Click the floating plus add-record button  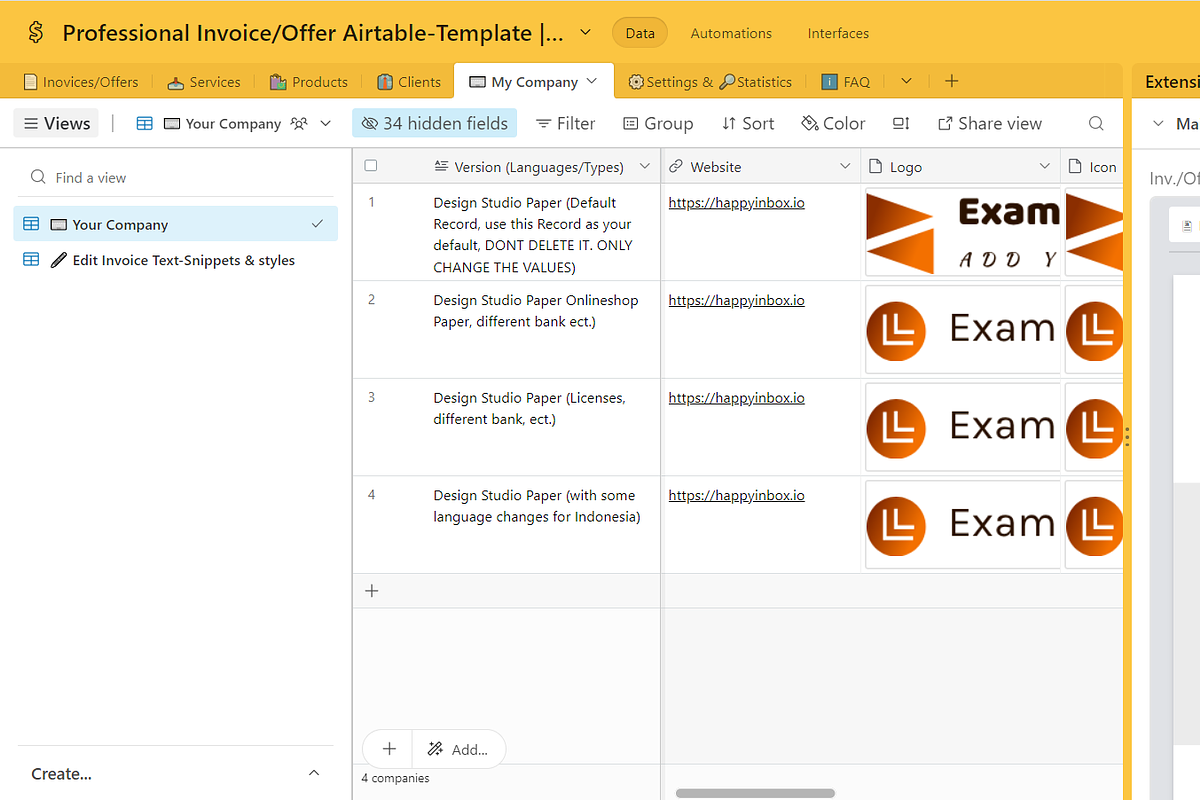point(389,748)
